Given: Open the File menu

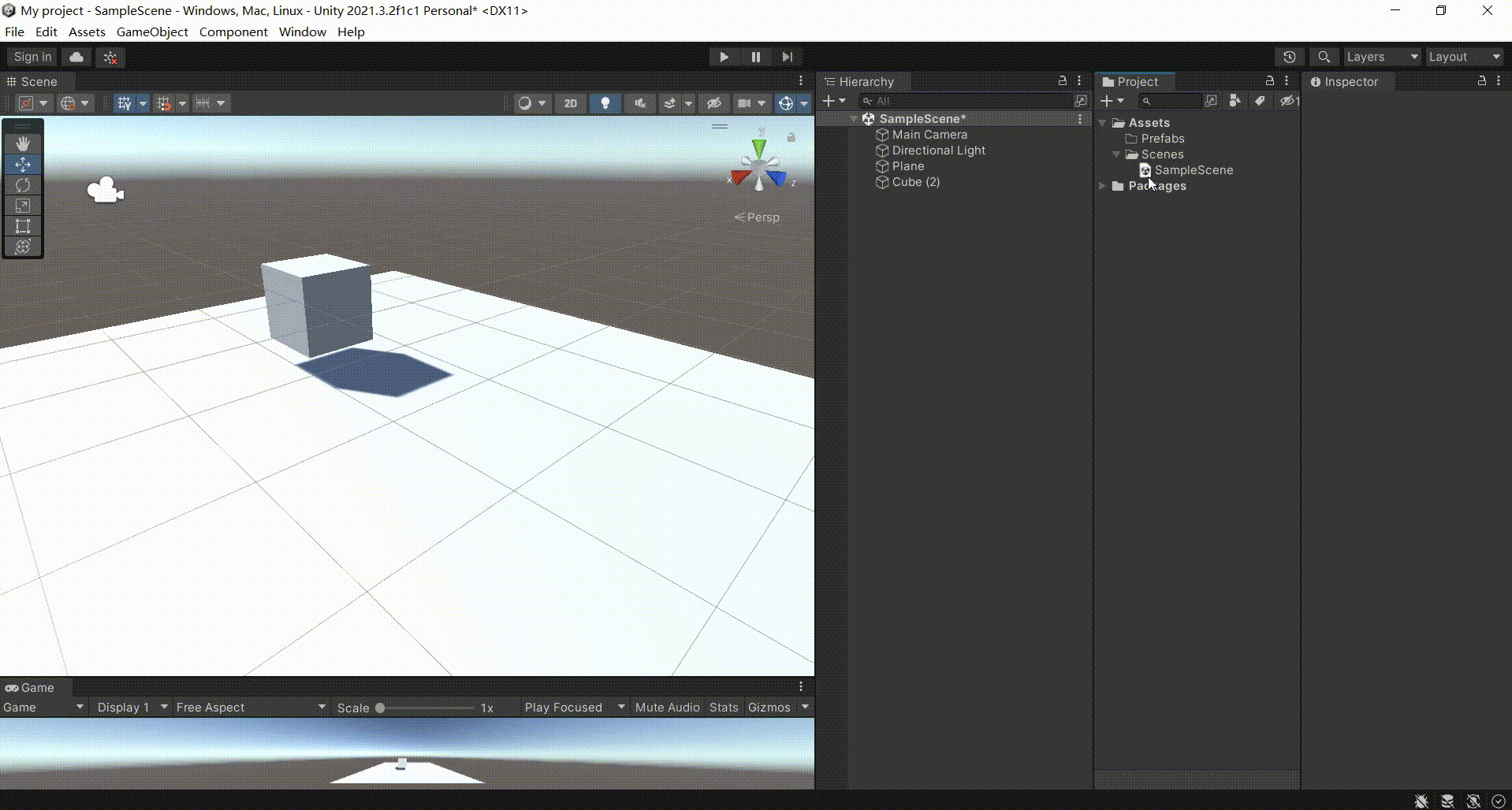Looking at the screenshot, I should click(x=14, y=32).
